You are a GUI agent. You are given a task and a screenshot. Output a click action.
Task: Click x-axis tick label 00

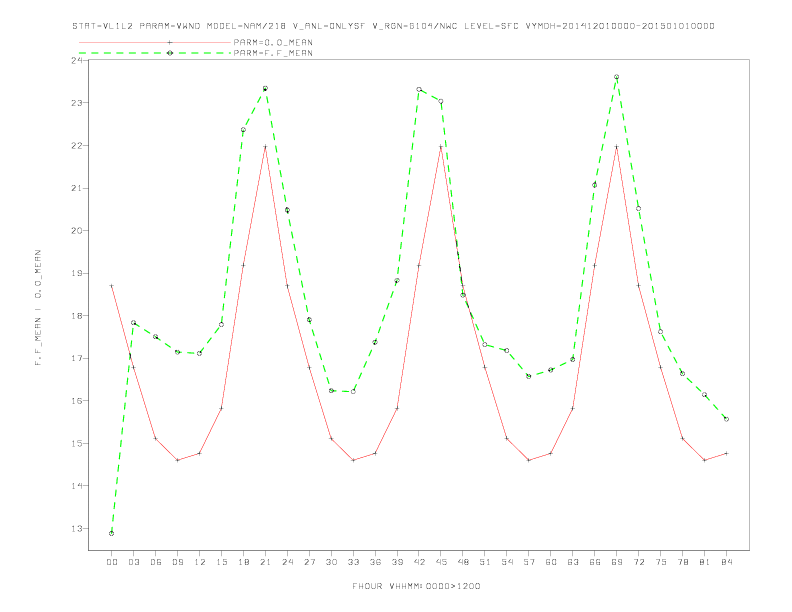click(112, 562)
